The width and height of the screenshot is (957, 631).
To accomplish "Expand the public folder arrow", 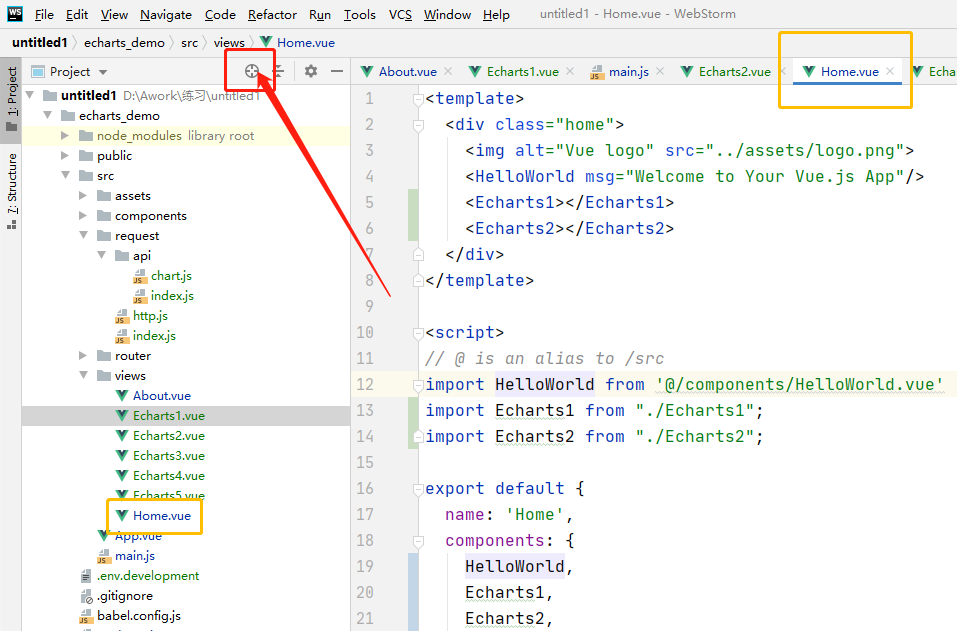I will [x=65, y=156].
